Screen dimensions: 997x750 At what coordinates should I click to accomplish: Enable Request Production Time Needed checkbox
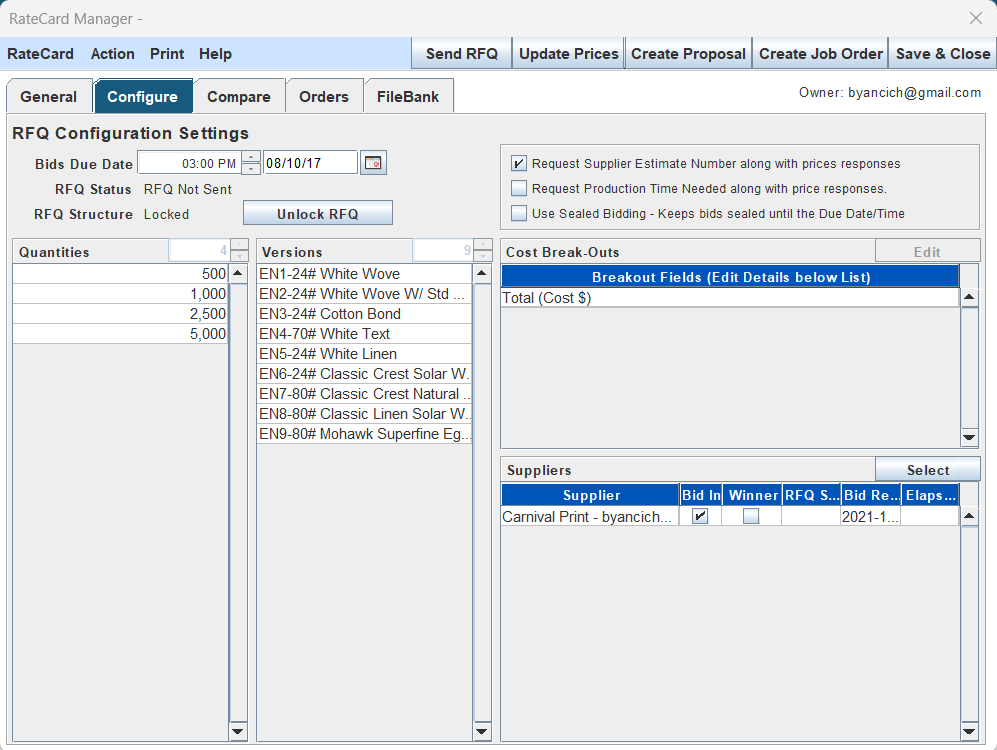point(518,188)
